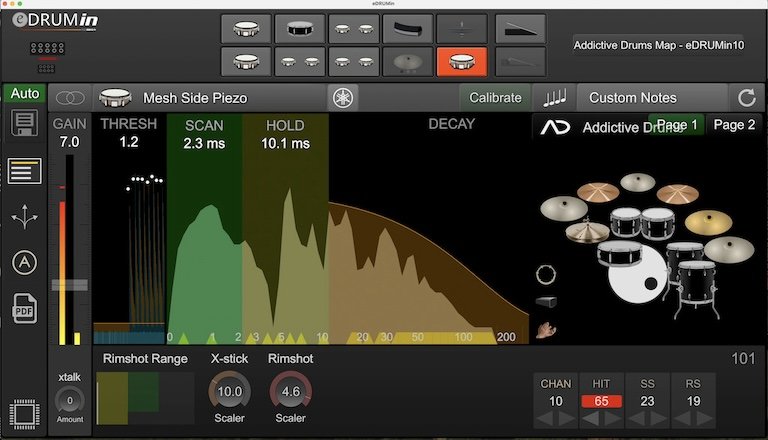
Task: Decrease the CHAN value with left arrow
Action: click(545, 419)
